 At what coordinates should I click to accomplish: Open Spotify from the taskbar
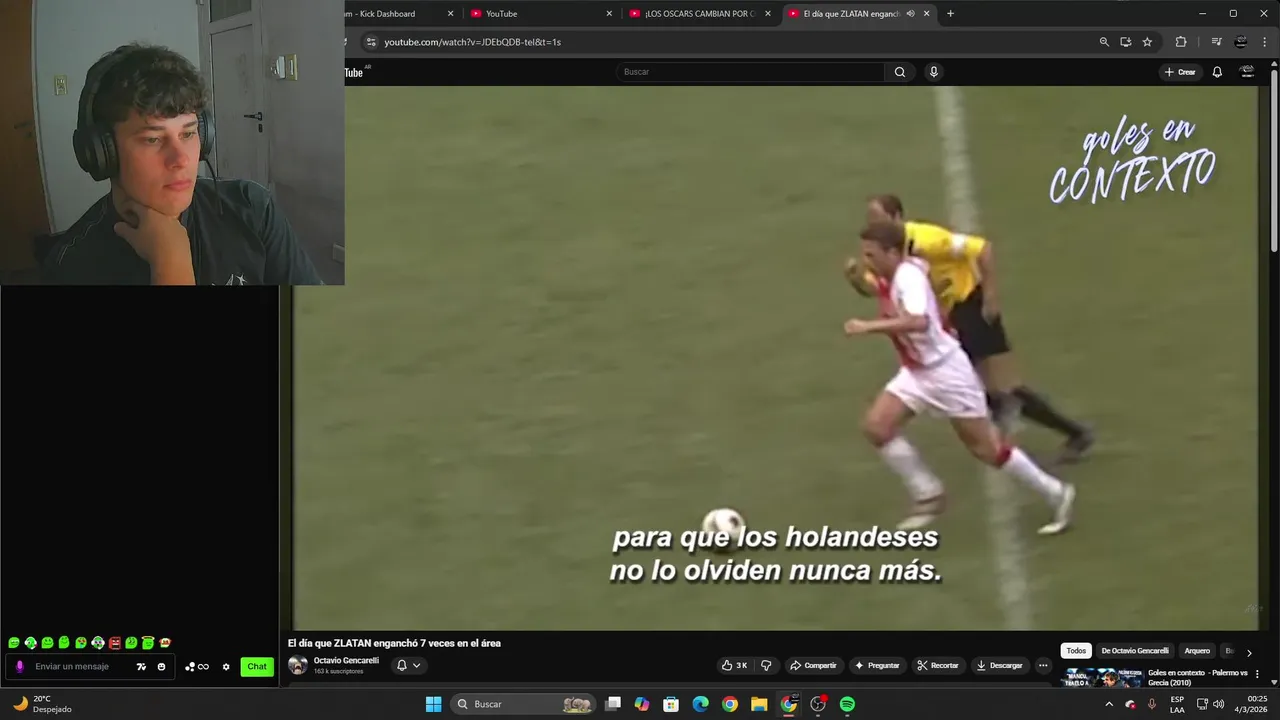click(847, 704)
